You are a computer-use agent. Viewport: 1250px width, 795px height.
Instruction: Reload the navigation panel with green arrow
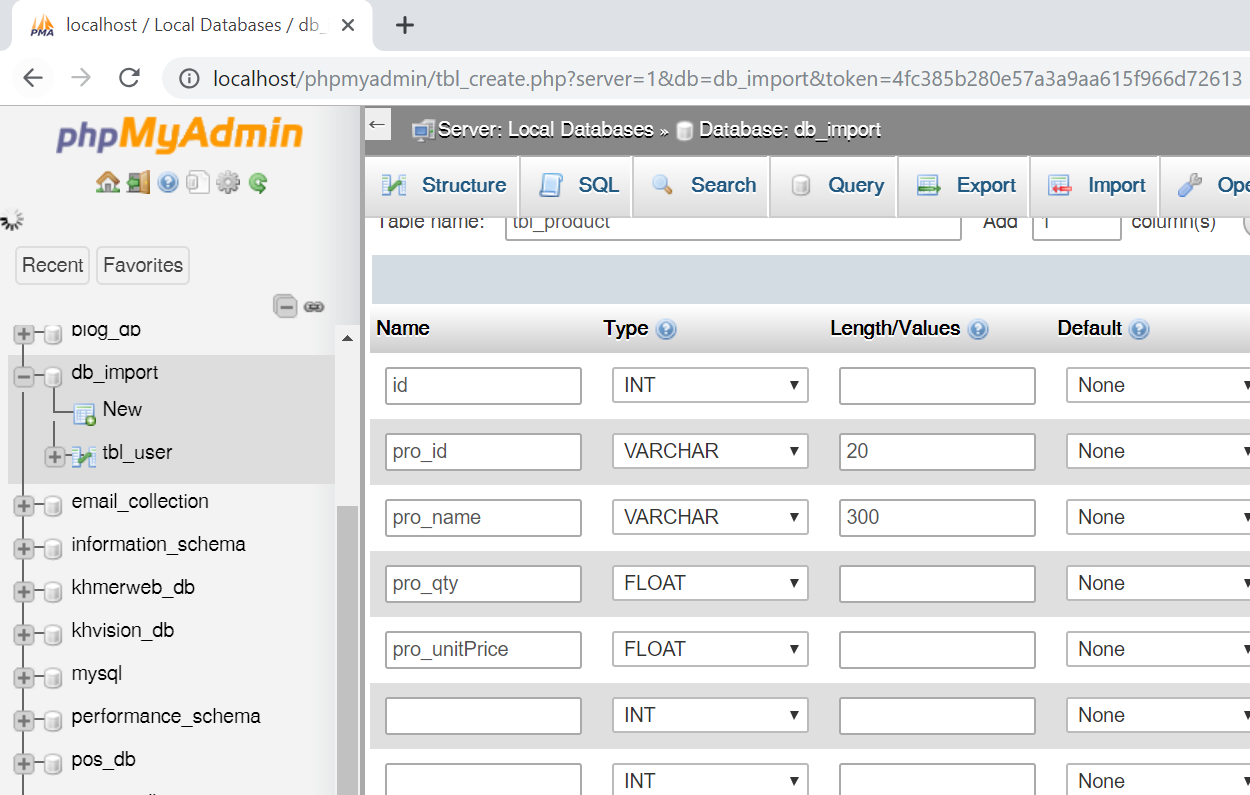click(x=258, y=182)
